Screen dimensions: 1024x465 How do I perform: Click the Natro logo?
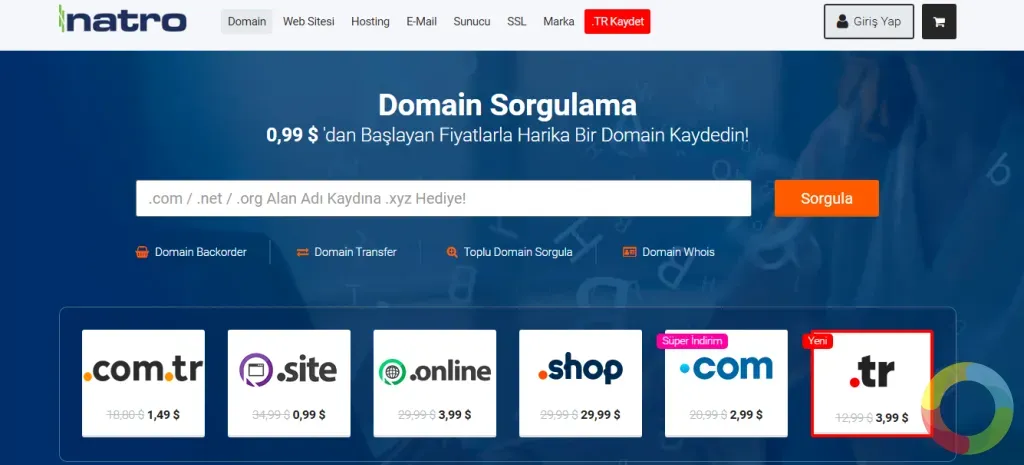(x=122, y=20)
